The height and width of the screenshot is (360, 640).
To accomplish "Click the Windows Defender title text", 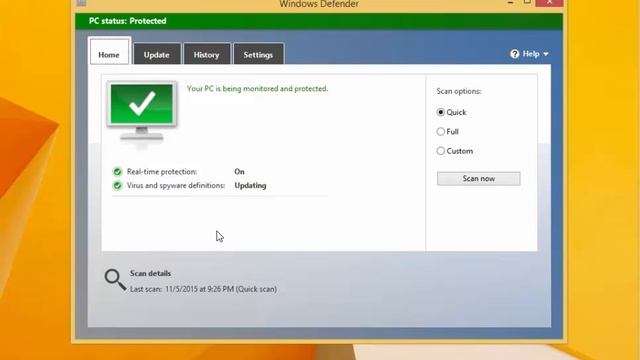I will (x=319, y=4).
